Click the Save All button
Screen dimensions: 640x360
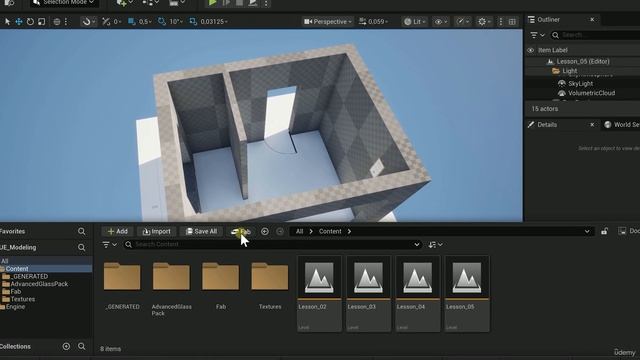[202, 231]
